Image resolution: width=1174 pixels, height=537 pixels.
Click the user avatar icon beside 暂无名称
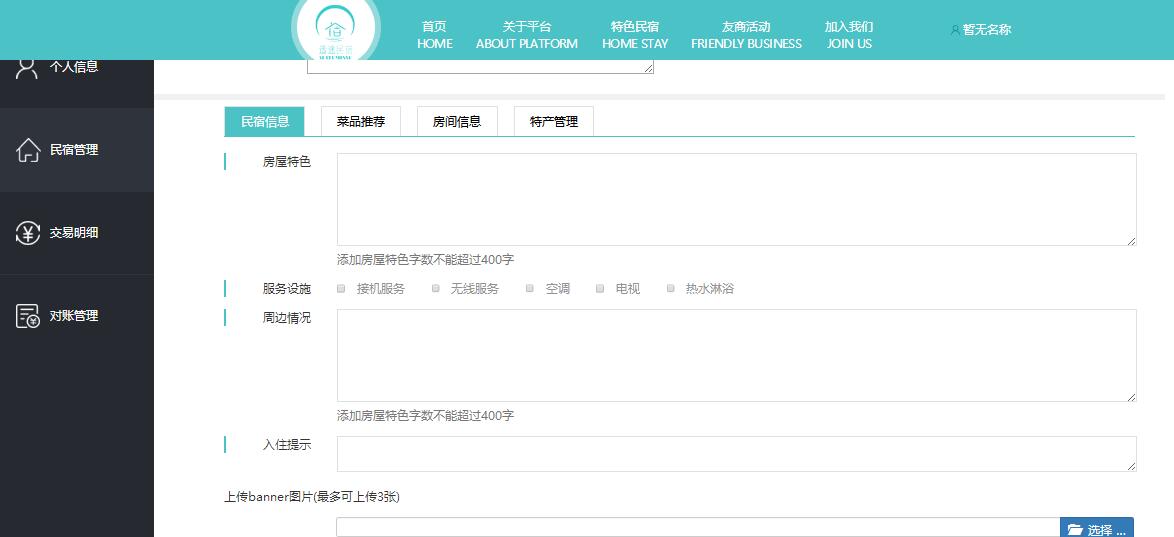pos(955,30)
